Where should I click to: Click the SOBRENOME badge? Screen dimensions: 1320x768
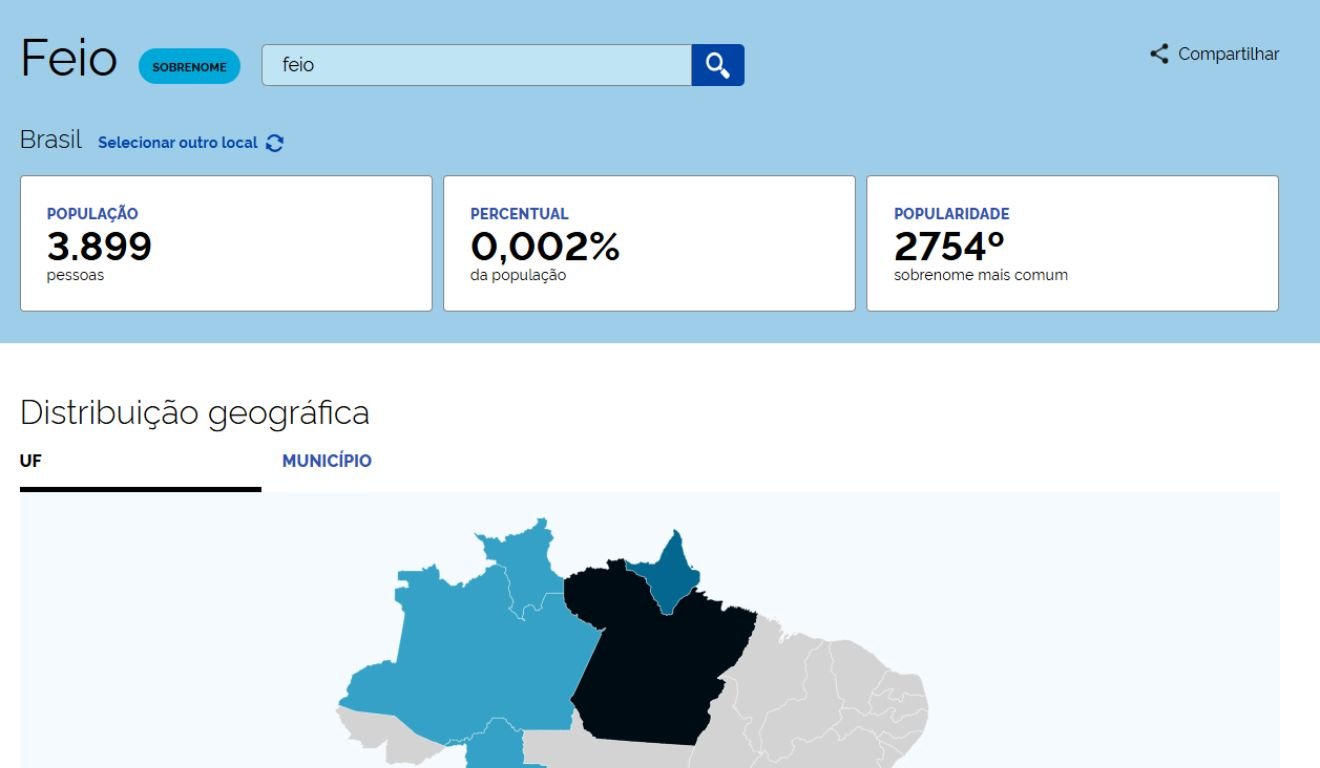pyautogui.click(x=189, y=67)
